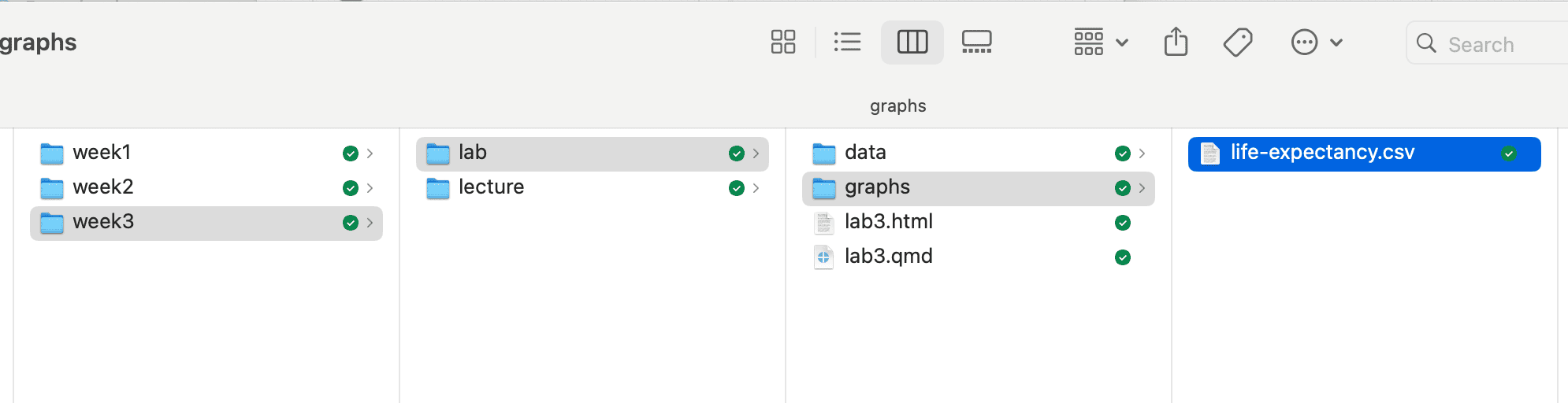Select the lab3.html file

(x=888, y=222)
